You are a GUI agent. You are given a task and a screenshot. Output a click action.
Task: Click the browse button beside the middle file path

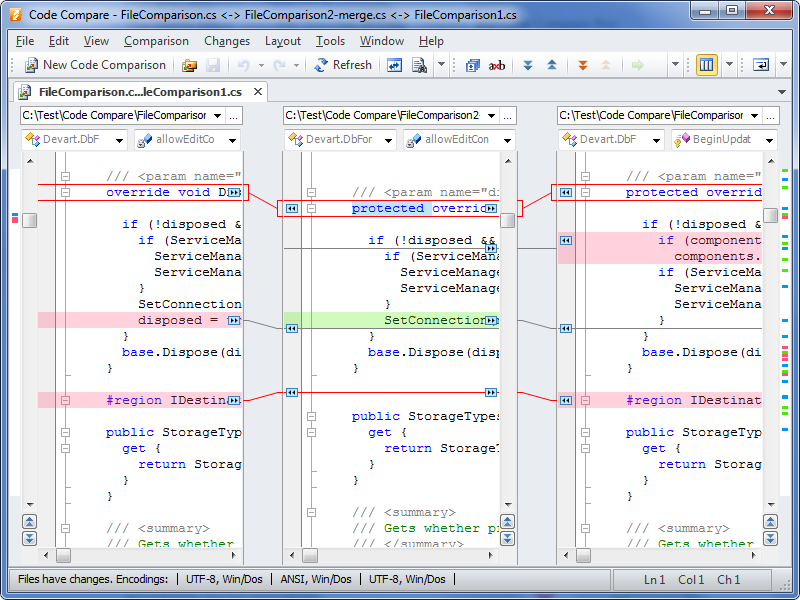(x=508, y=115)
